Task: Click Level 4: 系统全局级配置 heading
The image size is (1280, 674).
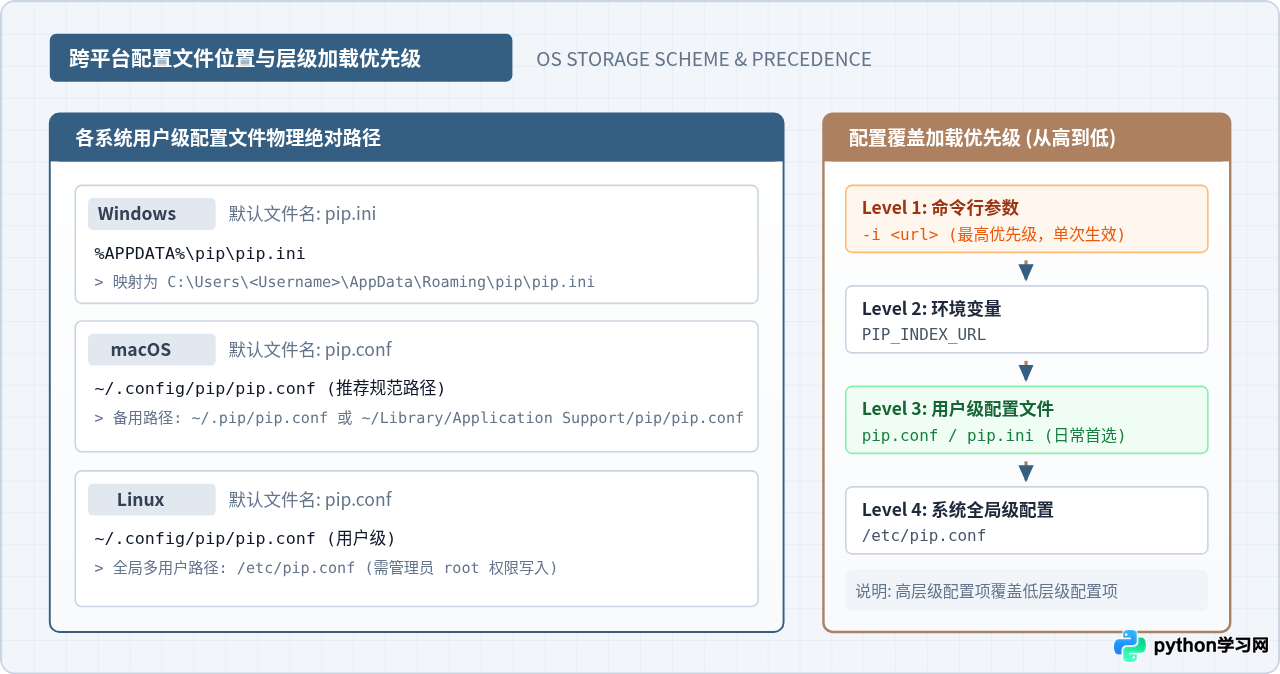Action: (957, 510)
